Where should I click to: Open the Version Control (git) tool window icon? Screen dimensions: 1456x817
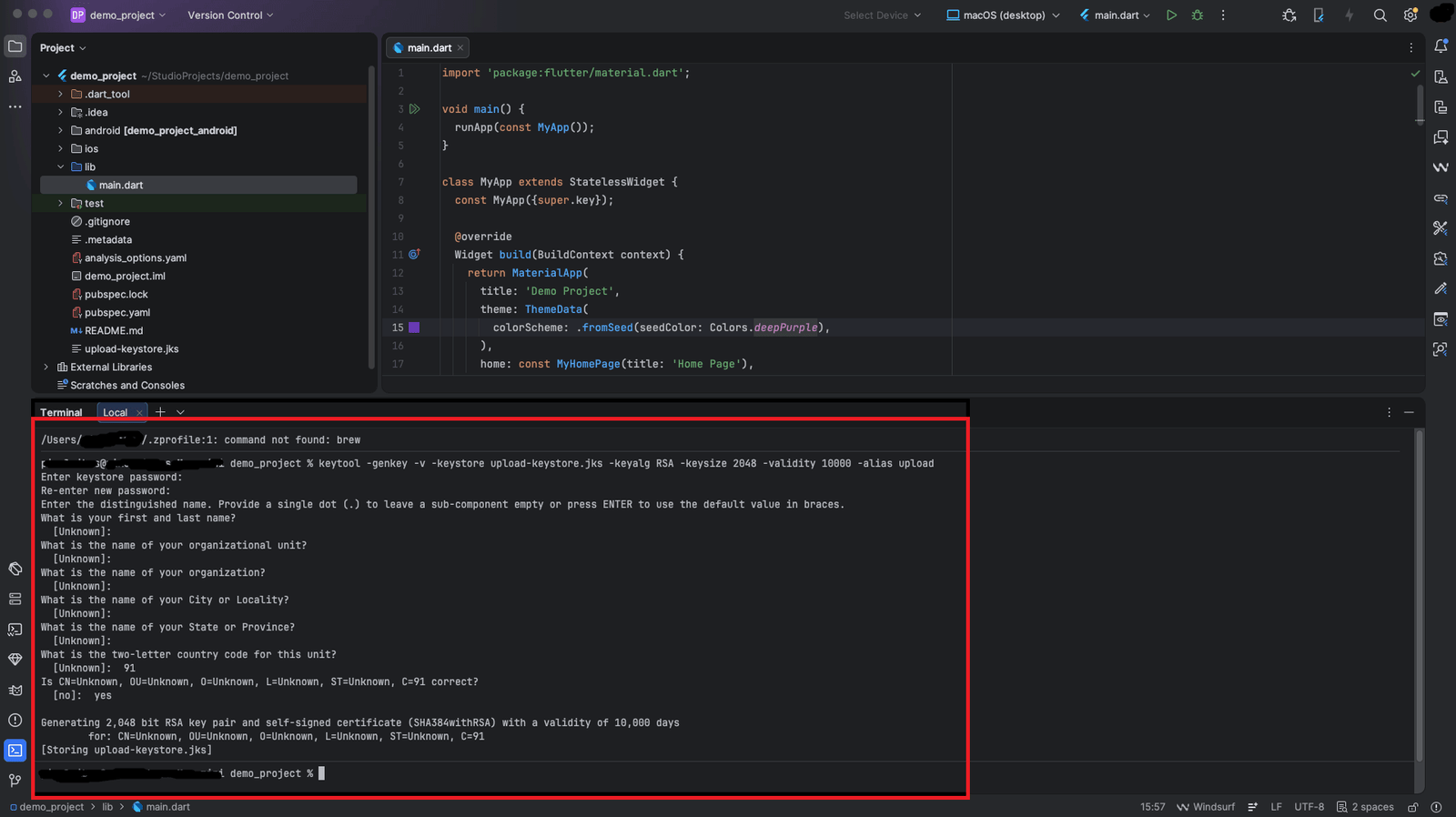tap(15, 781)
